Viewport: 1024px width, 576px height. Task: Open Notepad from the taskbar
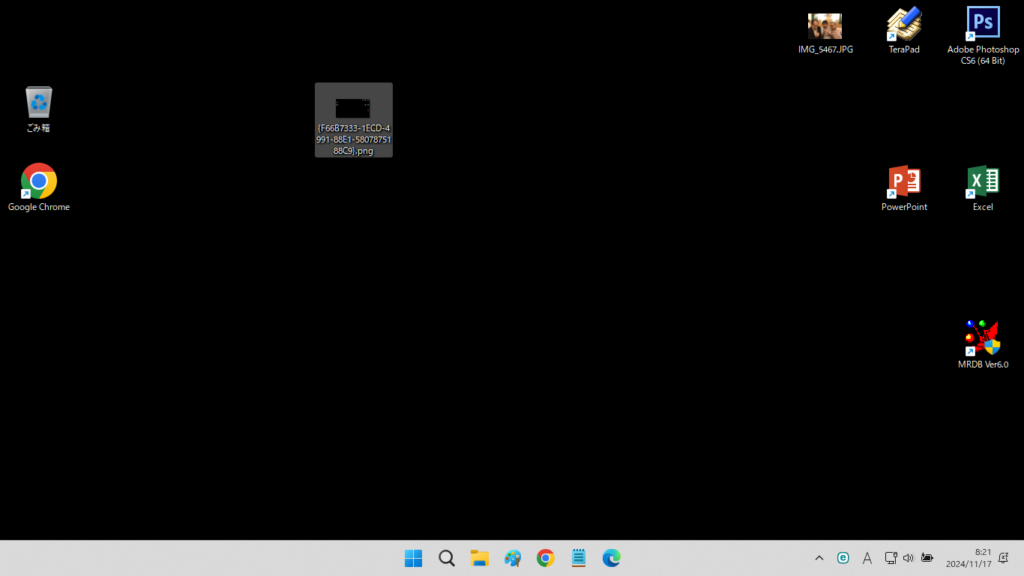tap(578, 558)
